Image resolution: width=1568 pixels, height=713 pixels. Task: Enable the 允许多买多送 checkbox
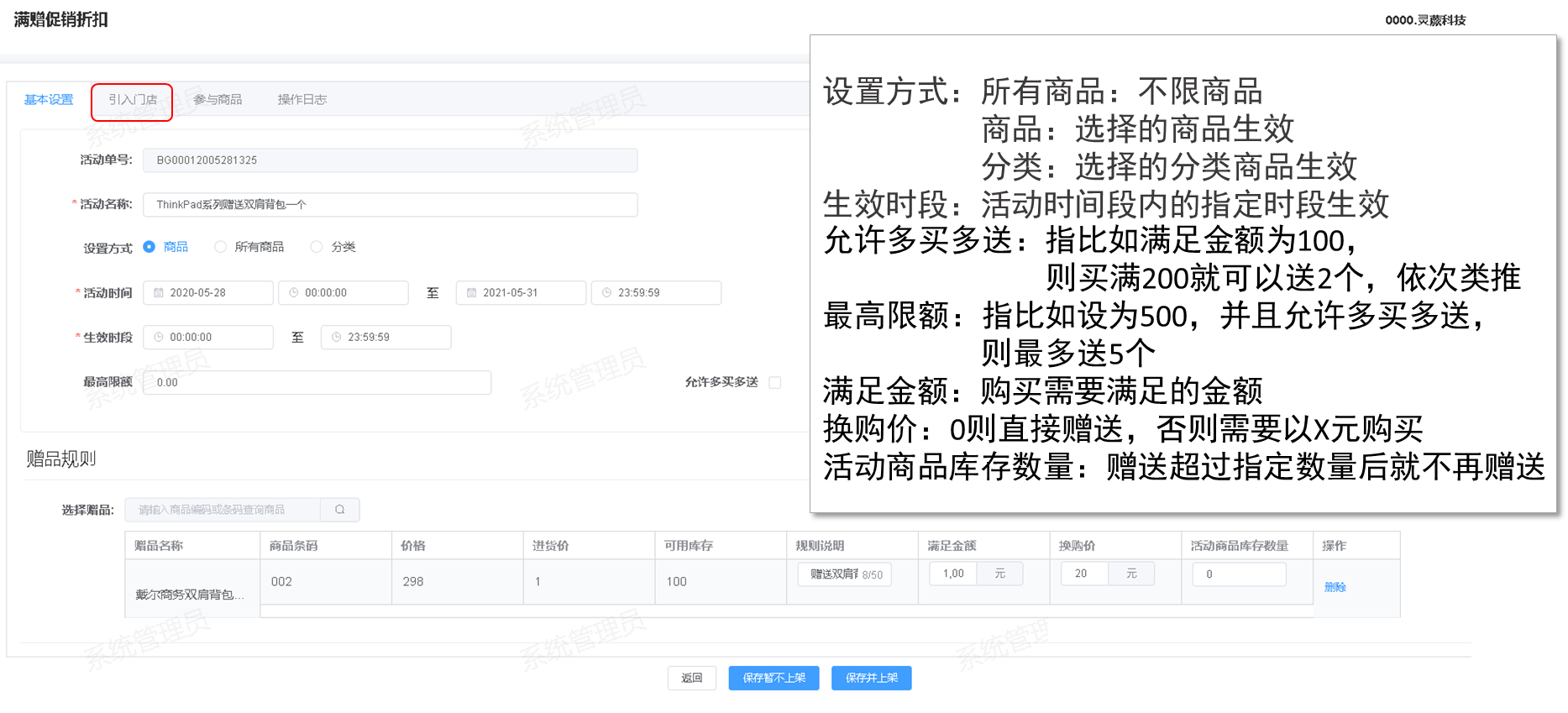tap(775, 383)
